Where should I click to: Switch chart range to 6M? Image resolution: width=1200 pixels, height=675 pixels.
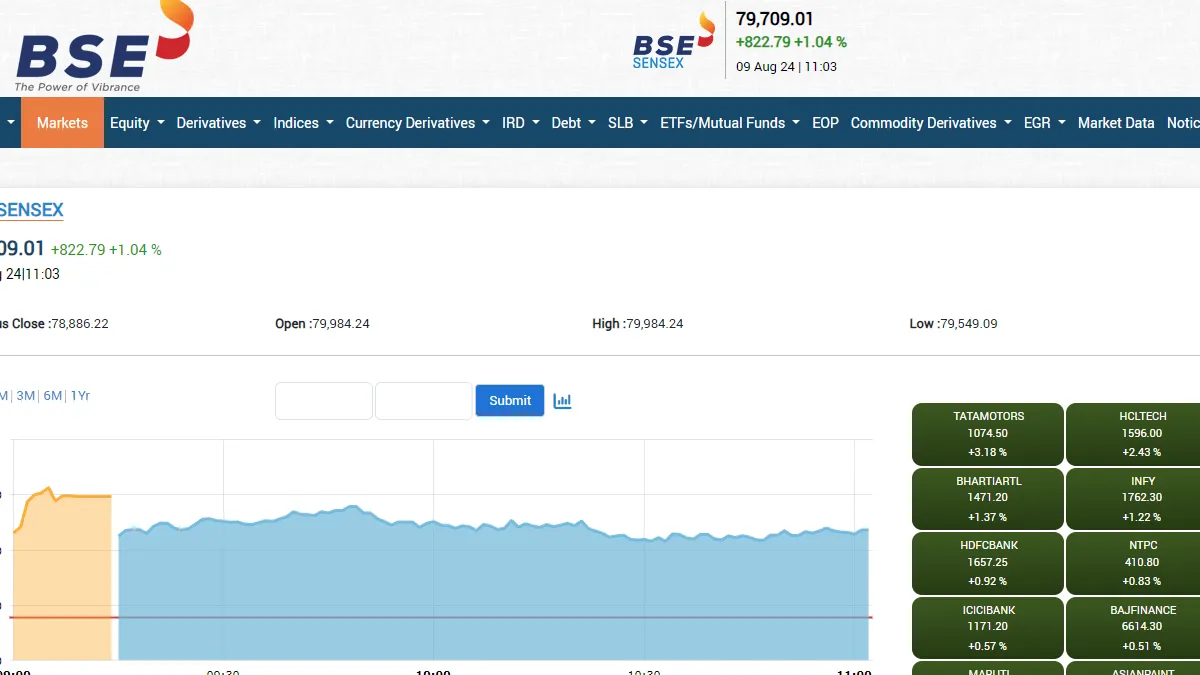(x=53, y=396)
